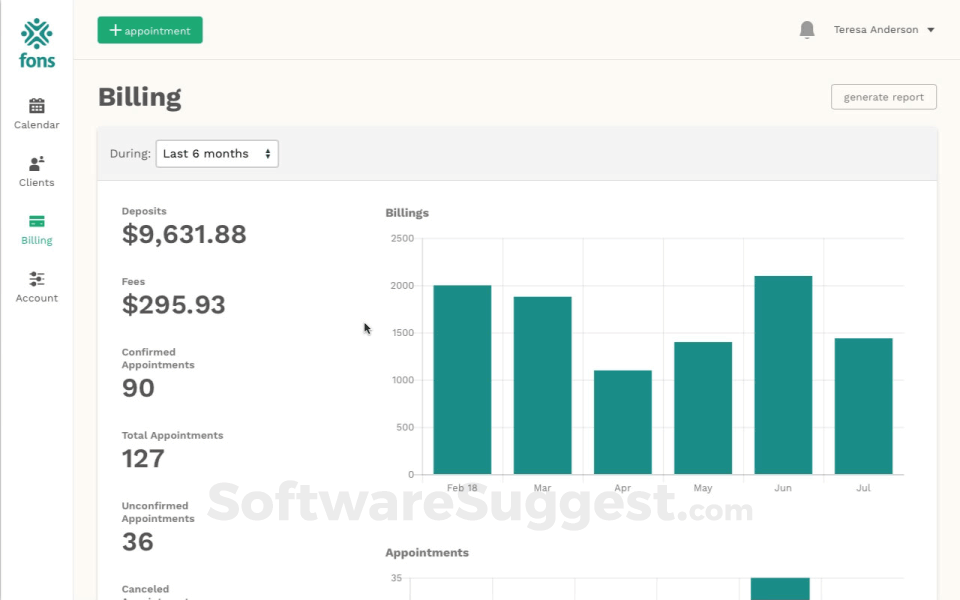Screen dimensions: 960x600
Task: Open notifications bell icon
Action: (x=807, y=30)
